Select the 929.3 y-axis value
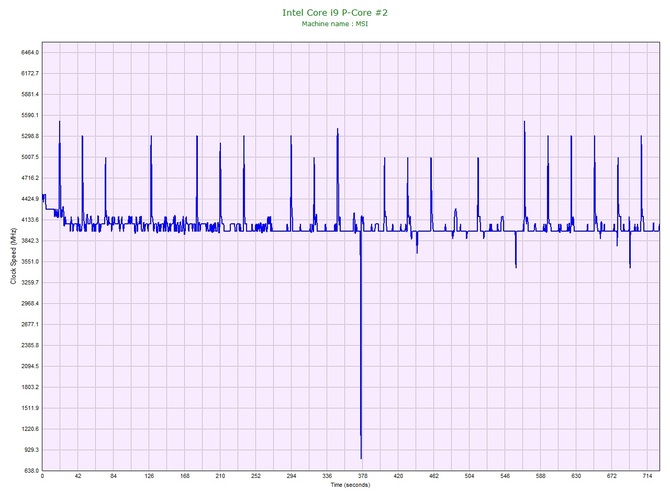Screen dimensions: 670x502 [x=31, y=450]
